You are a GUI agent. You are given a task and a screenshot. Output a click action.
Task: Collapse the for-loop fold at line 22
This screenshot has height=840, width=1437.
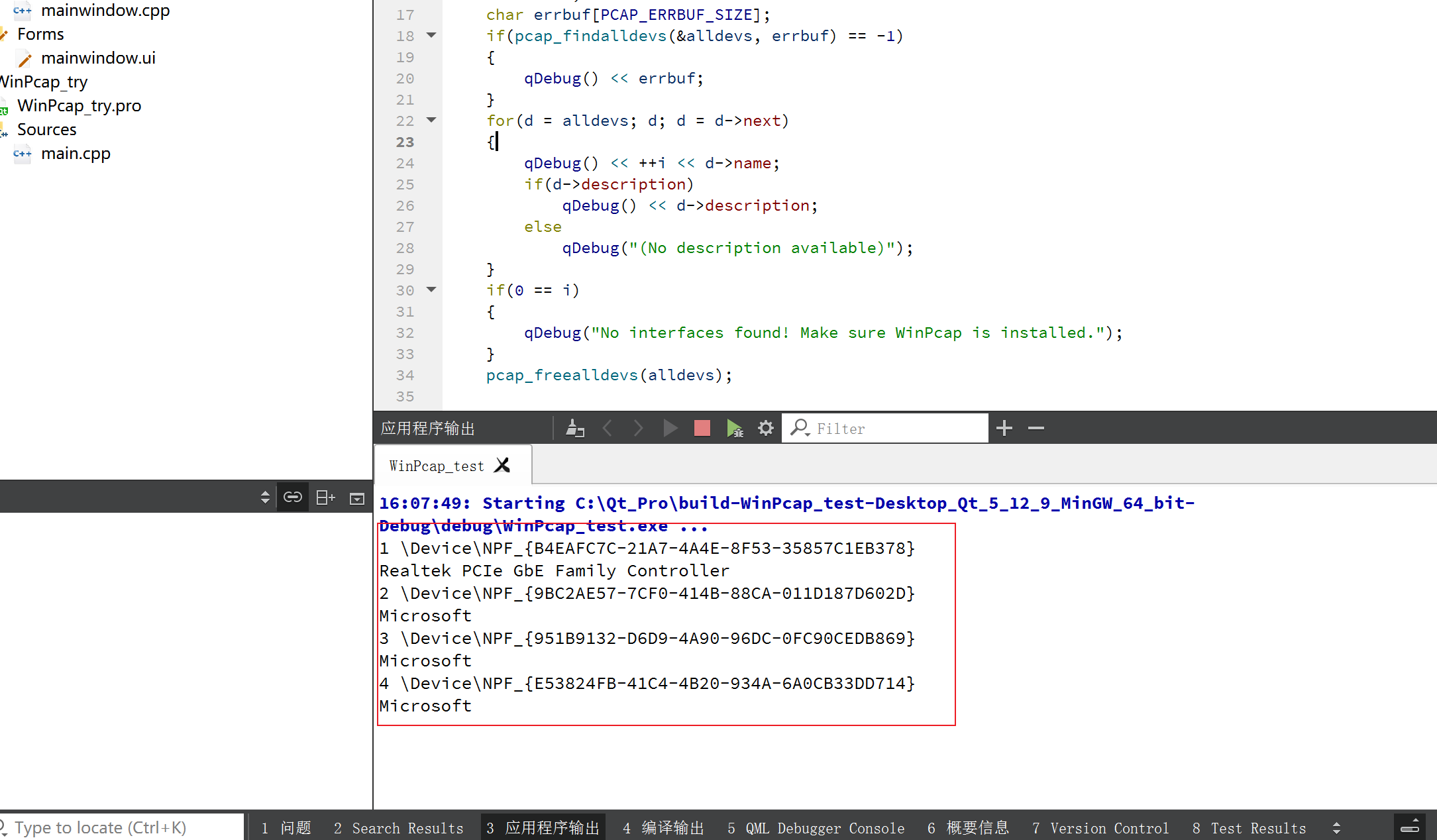coord(431,121)
